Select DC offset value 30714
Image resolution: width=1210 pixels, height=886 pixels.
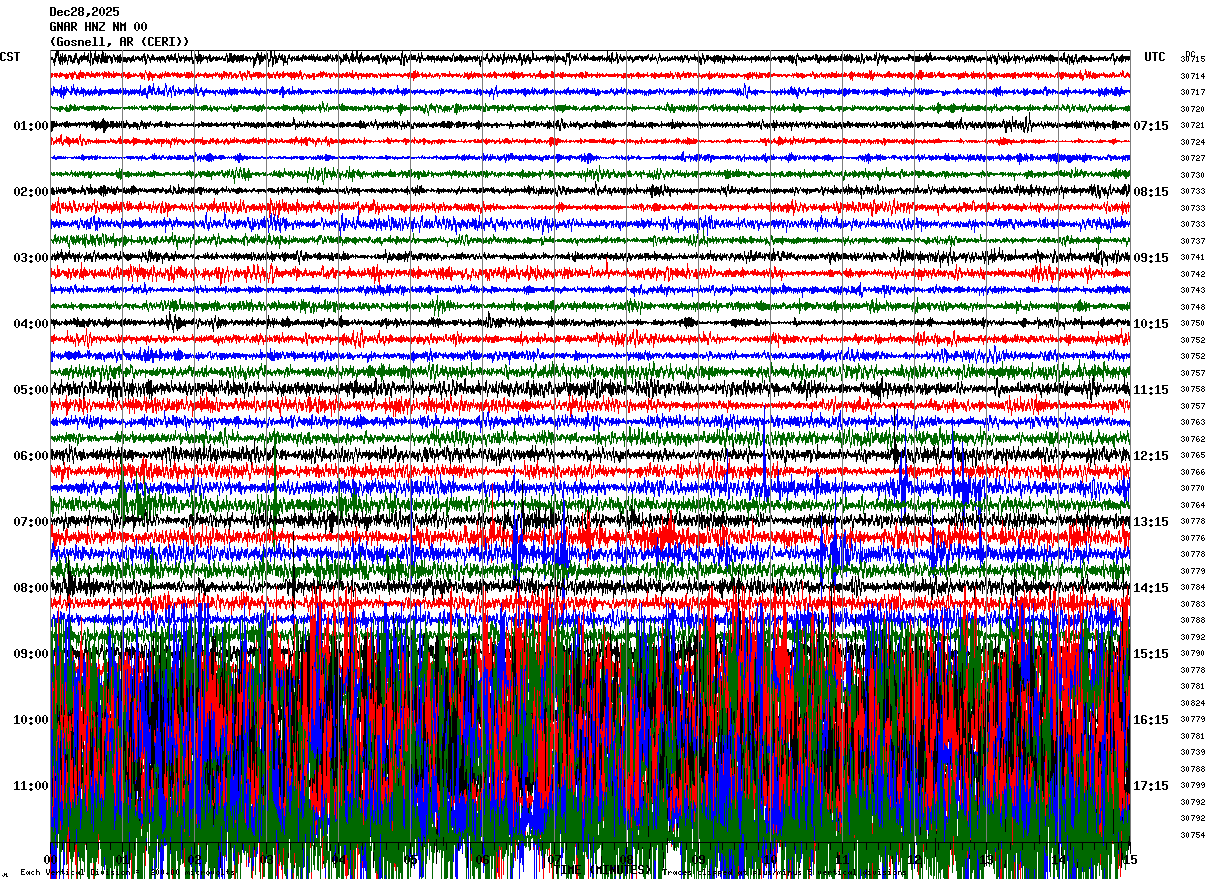click(x=1193, y=76)
